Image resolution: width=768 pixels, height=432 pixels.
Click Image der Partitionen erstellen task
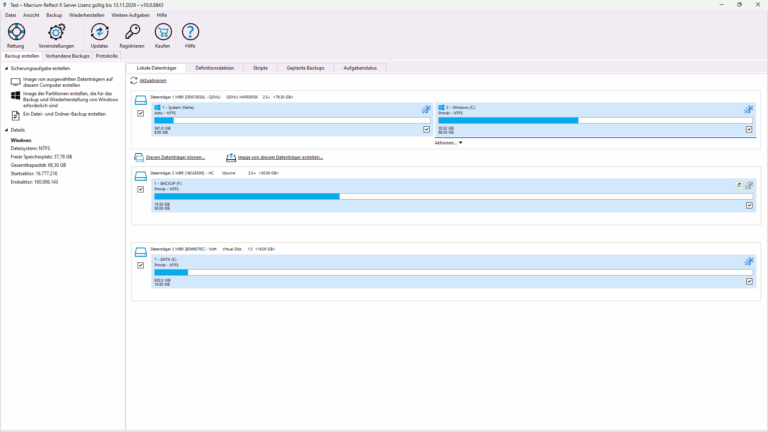tap(71, 99)
